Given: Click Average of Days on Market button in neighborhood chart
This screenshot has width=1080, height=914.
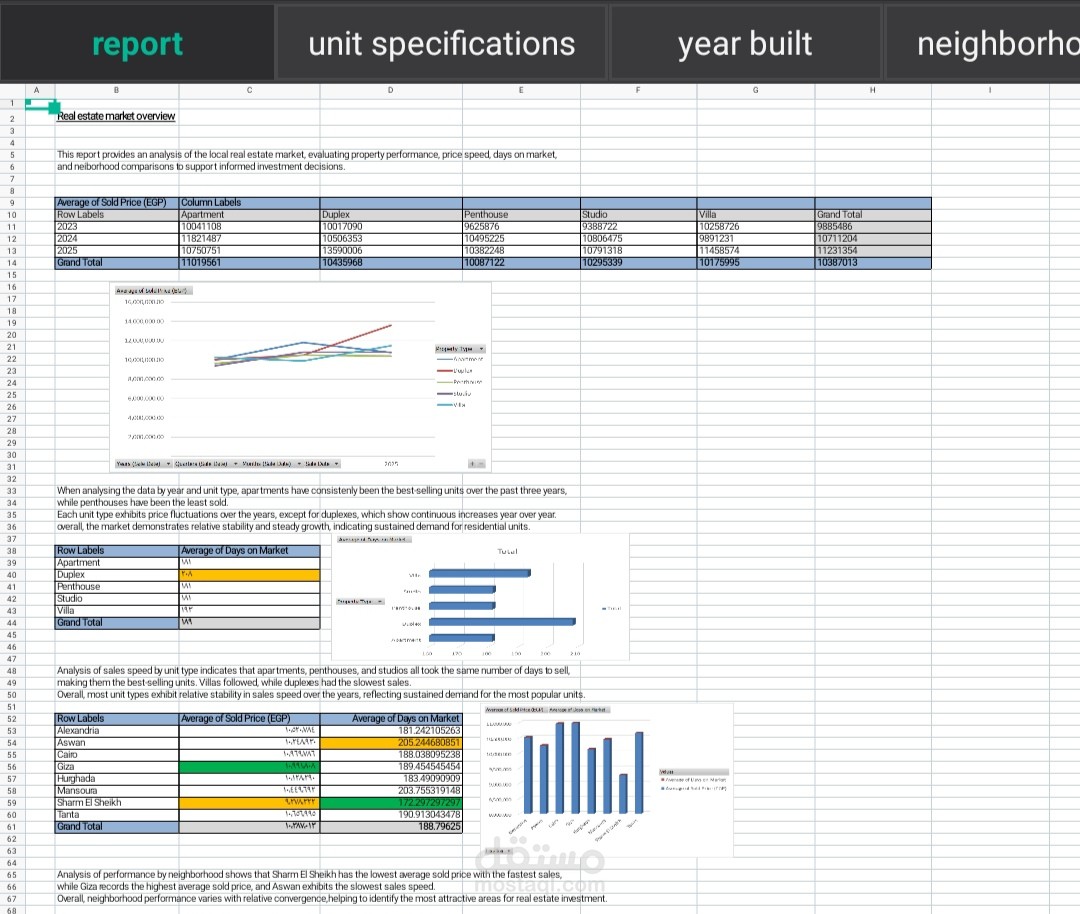Looking at the screenshot, I should [x=579, y=709].
